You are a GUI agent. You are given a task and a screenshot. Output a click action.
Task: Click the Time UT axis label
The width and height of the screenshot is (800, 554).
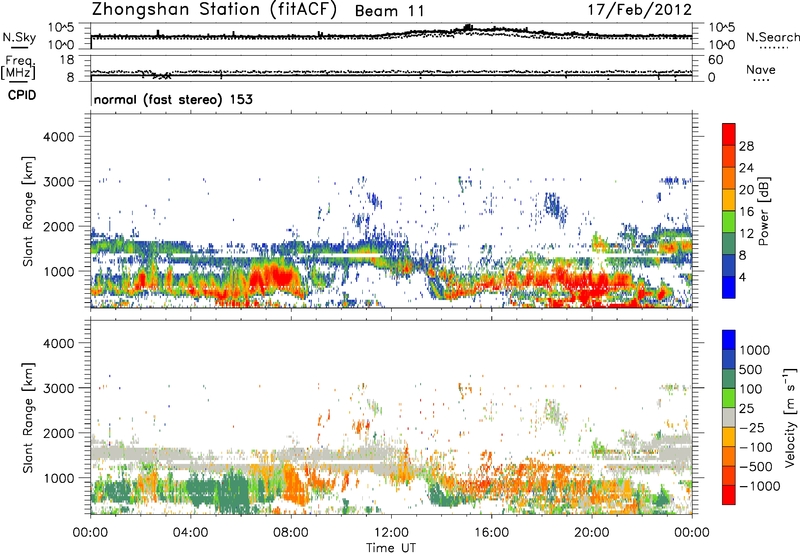coord(391,548)
